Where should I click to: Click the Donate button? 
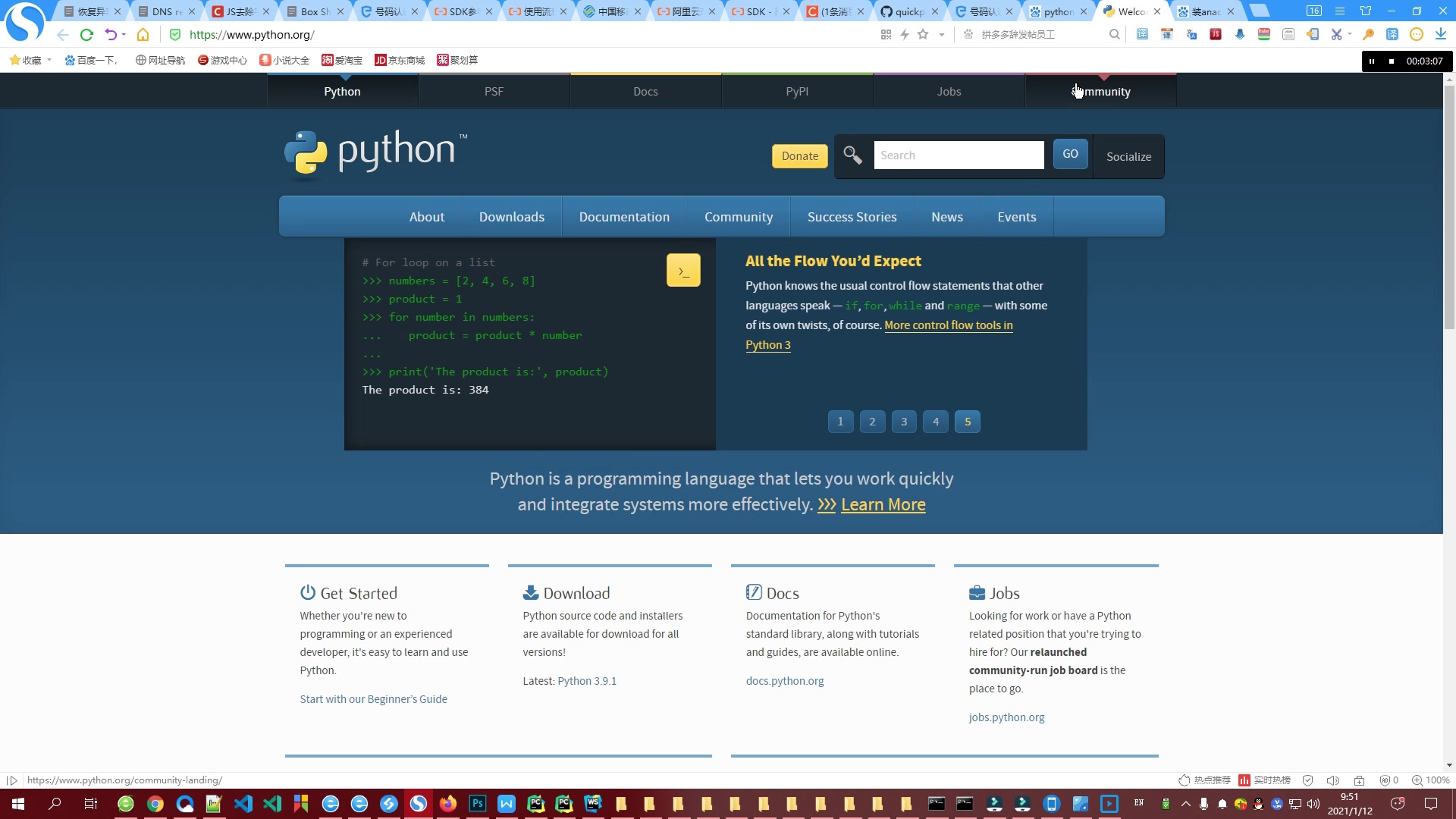coord(800,156)
